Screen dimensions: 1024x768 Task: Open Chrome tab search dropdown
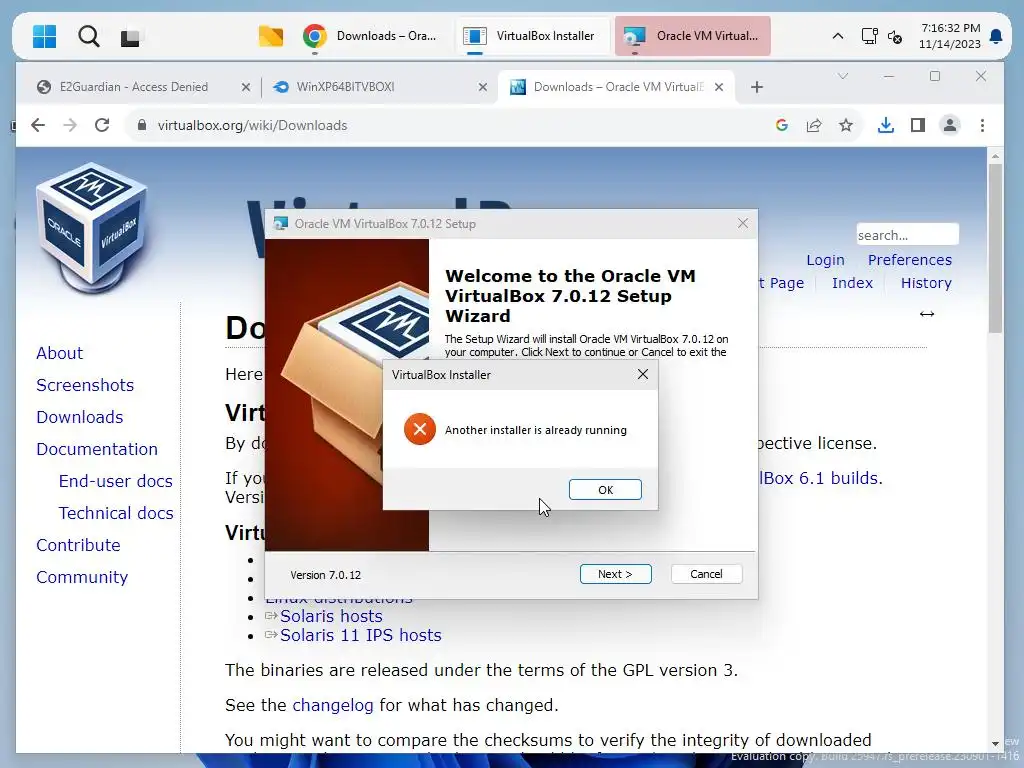[x=843, y=76]
